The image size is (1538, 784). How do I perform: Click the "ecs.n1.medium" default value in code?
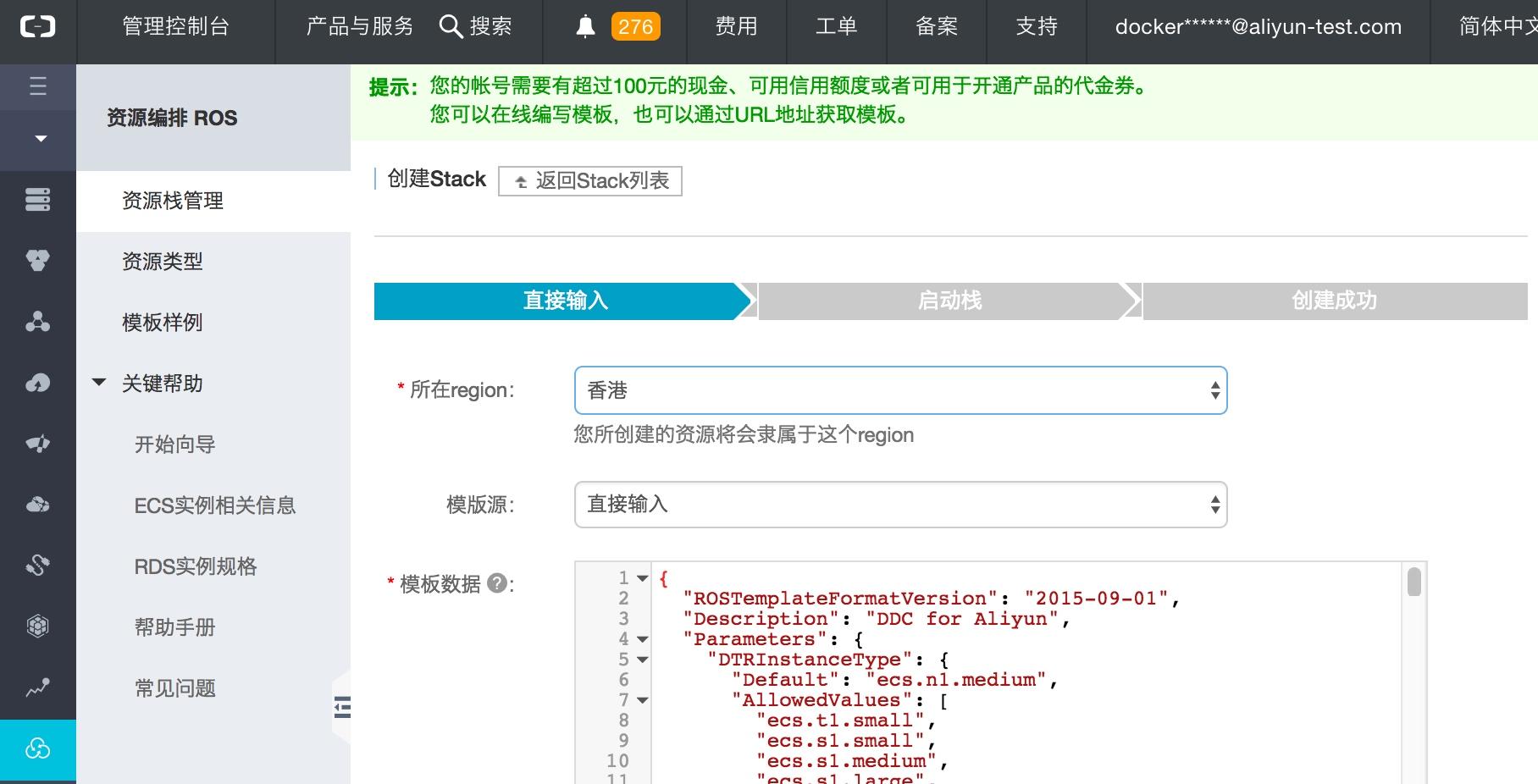[x=956, y=680]
